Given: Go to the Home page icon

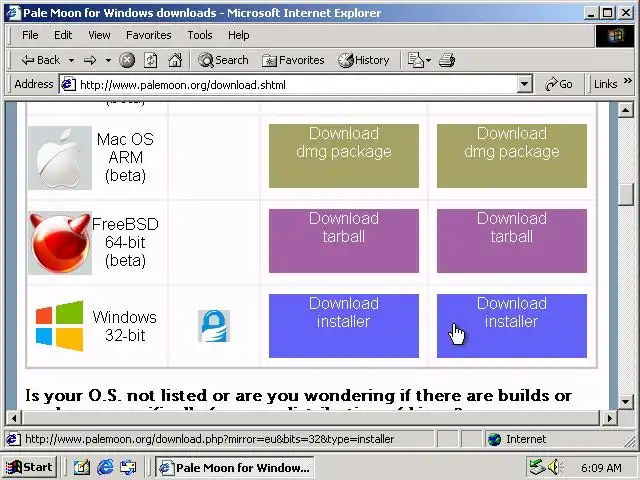Looking at the screenshot, I should click(x=175, y=60).
